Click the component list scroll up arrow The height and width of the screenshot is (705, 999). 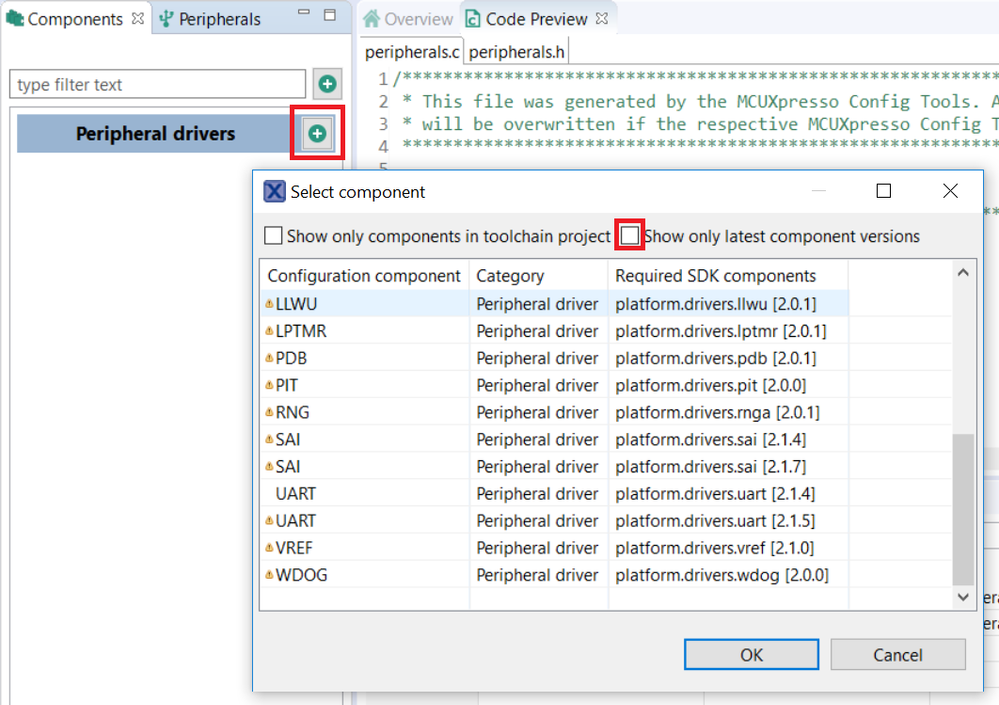coord(963,273)
